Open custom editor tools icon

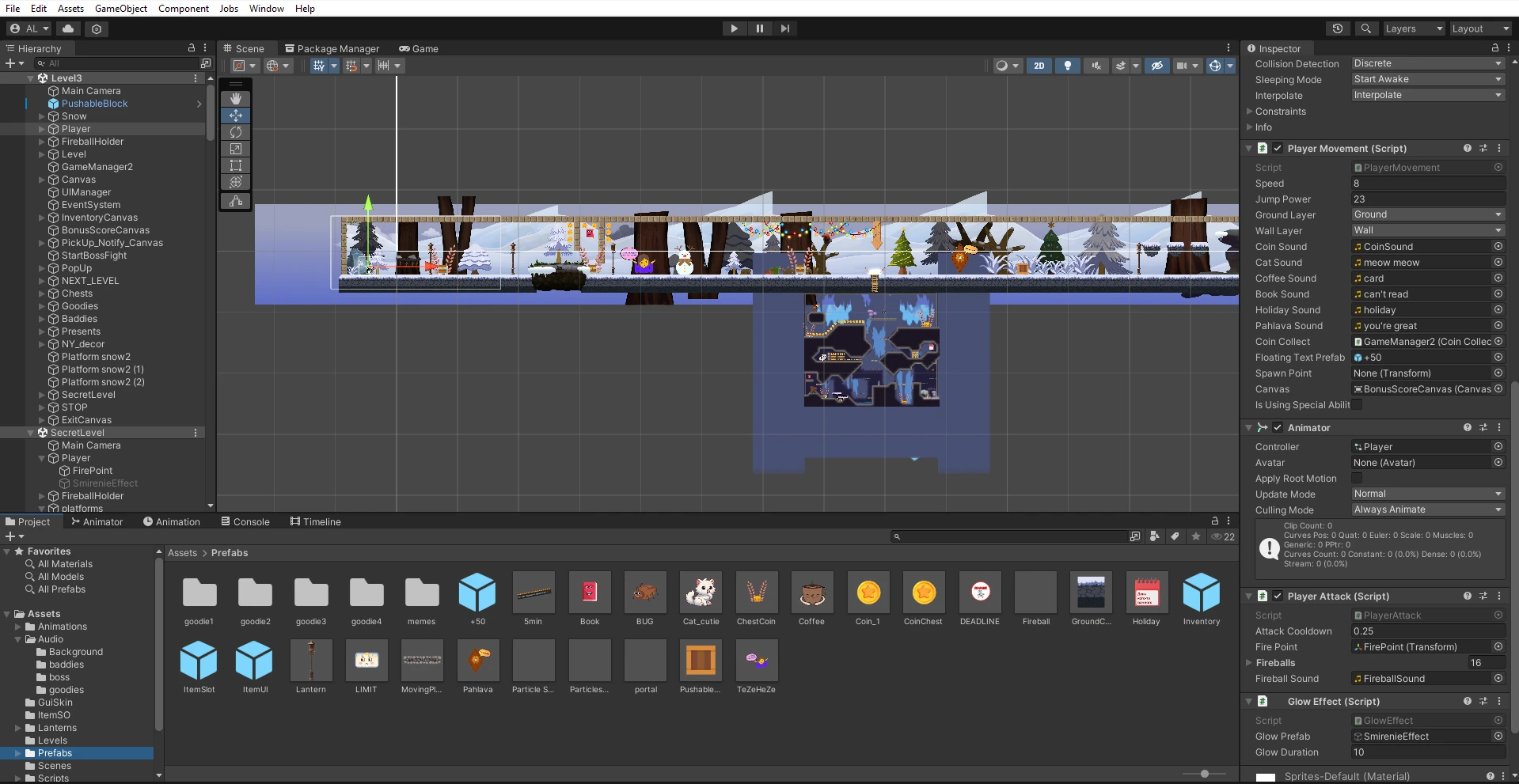pos(236,202)
